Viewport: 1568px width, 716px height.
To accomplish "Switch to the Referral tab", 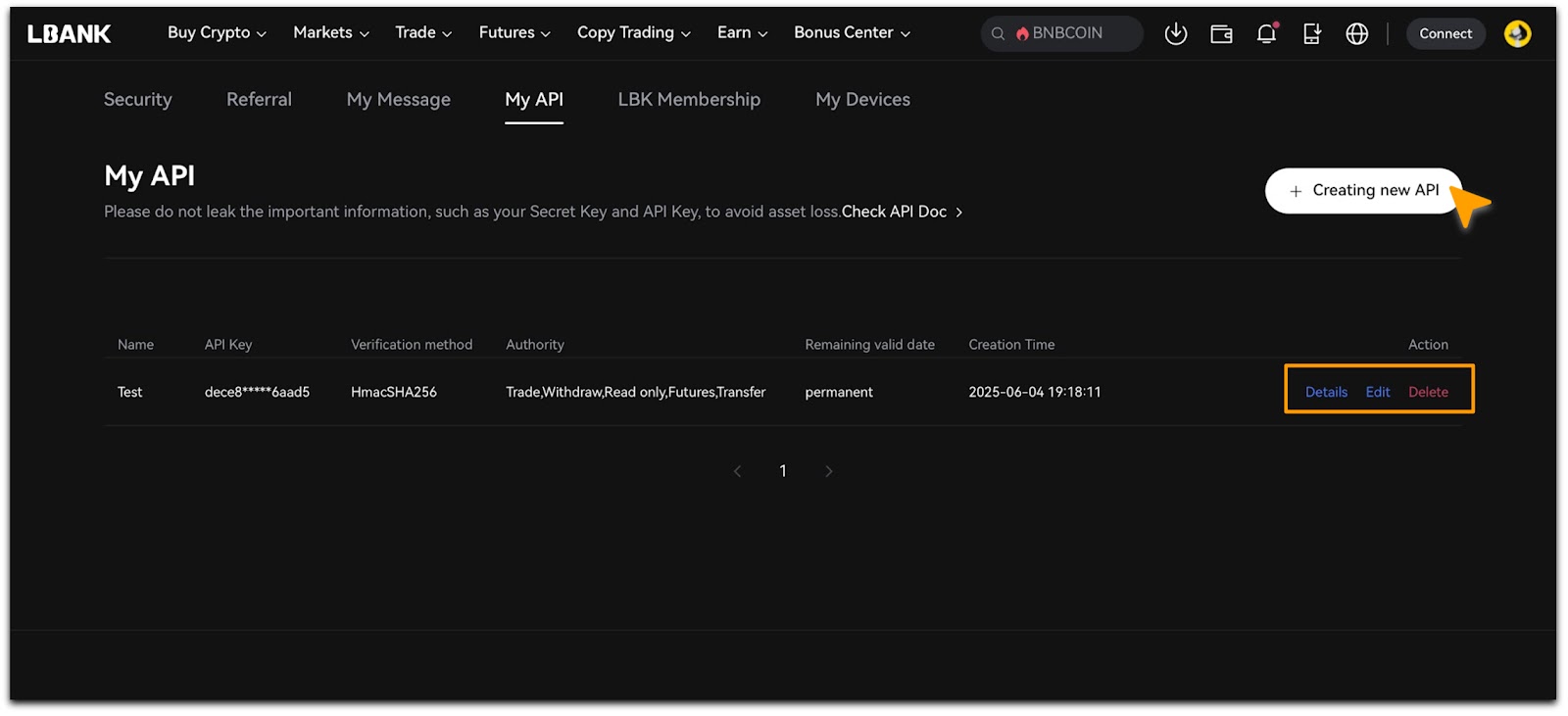I will pyautogui.click(x=259, y=100).
